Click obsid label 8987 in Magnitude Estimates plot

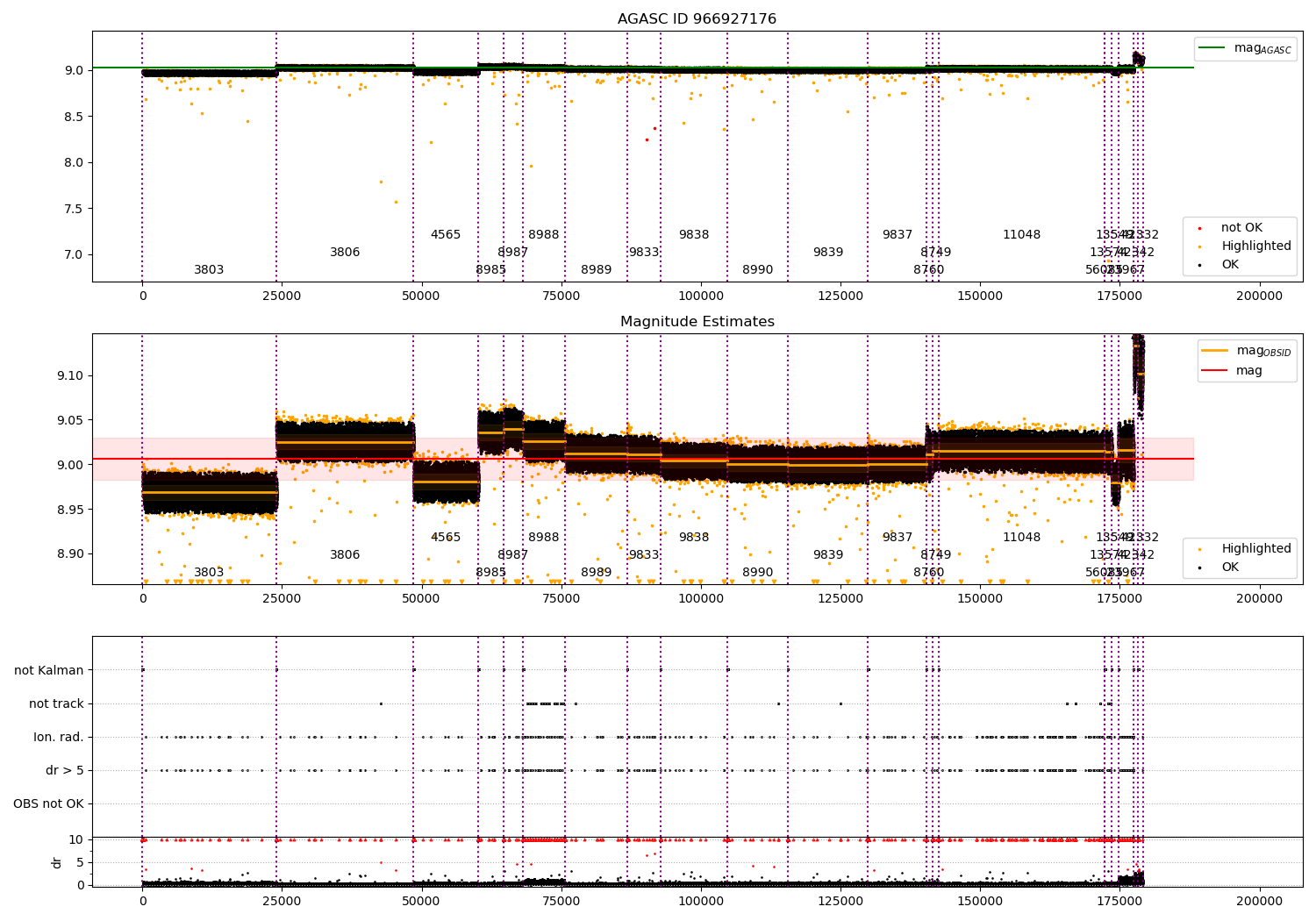513,555
